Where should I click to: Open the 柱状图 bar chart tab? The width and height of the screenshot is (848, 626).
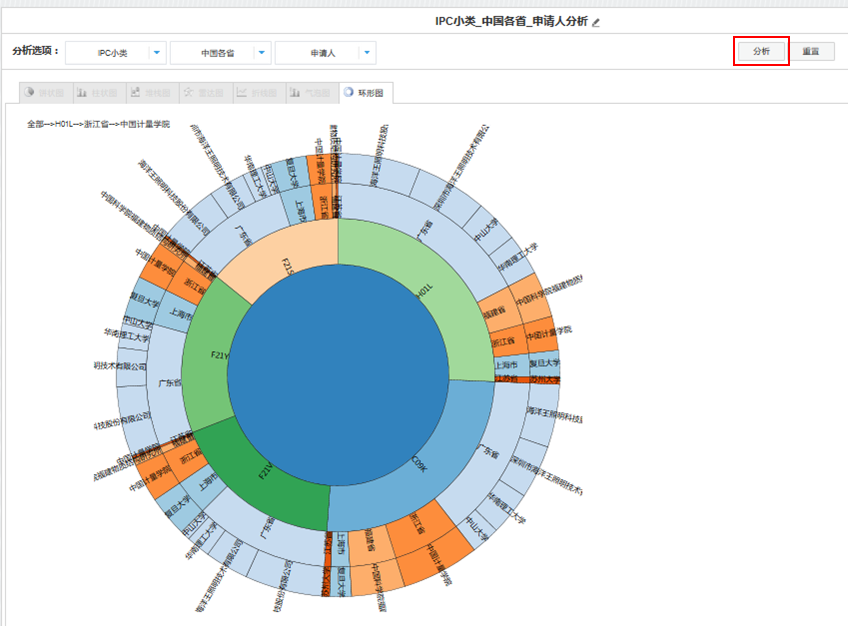[97, 93]
